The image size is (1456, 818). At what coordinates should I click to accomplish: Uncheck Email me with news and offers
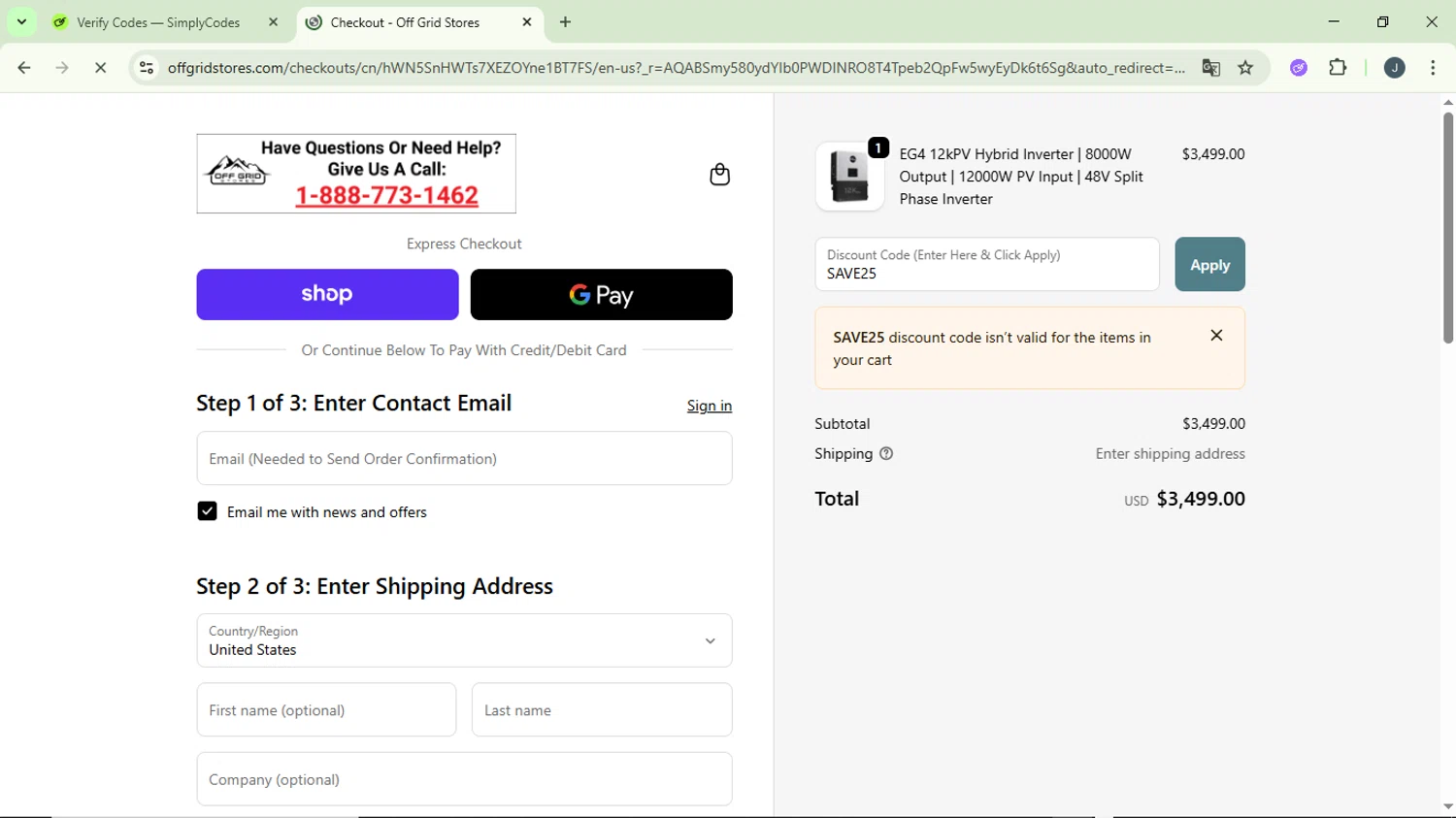tap(207, 511)
